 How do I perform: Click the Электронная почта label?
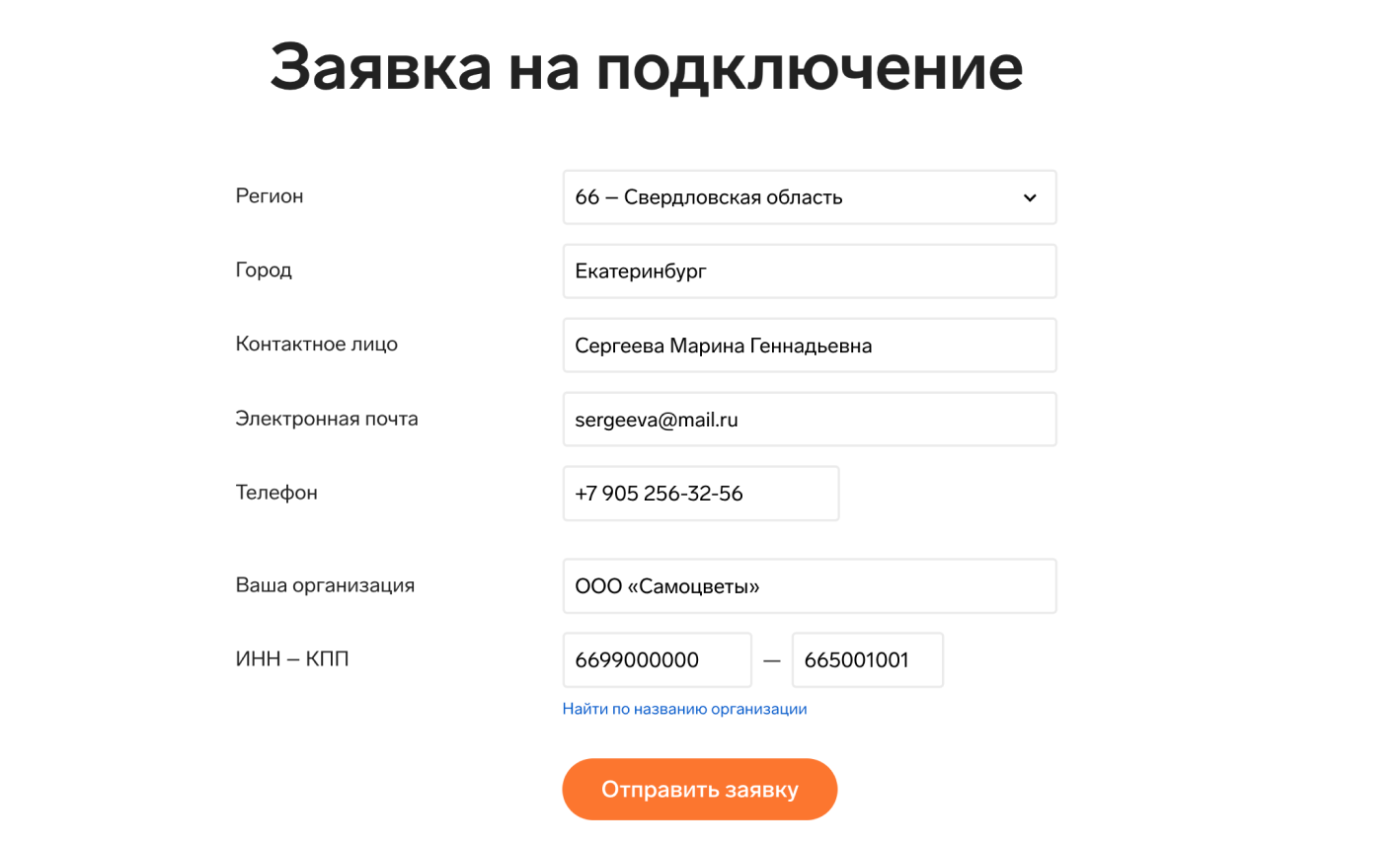pos(326,419)
